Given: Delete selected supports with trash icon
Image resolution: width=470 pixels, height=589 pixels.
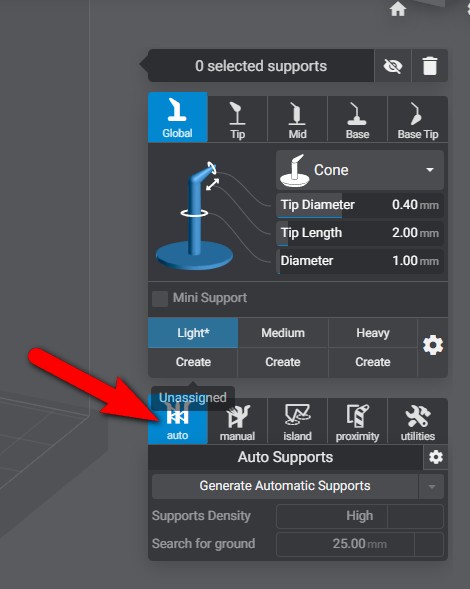Looking at the screenshot, I should click(x=430, y=66).
